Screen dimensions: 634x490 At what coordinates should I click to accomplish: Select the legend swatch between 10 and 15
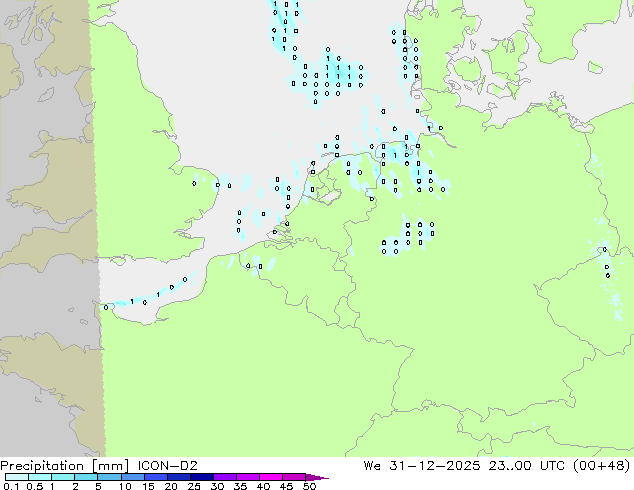132,477
